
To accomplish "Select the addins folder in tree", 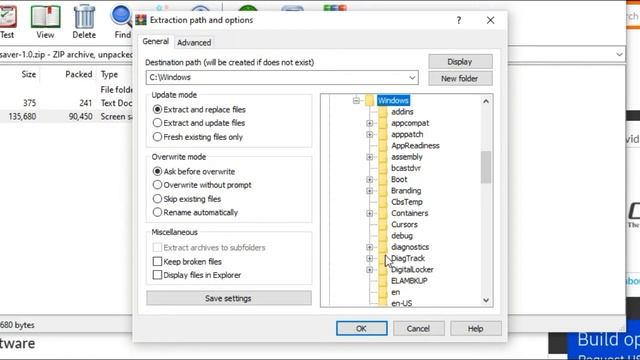I will [402, 112].
